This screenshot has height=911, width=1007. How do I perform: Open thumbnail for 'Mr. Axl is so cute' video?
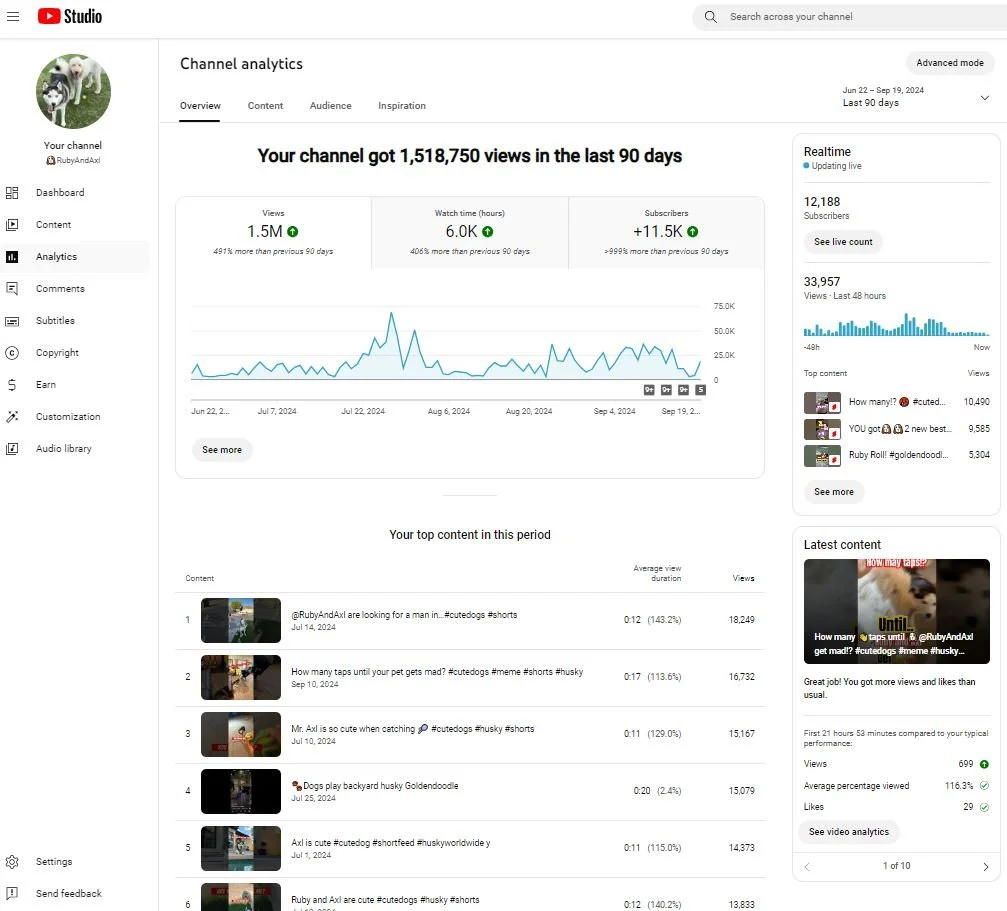pyautogui.click(x=241, y=734)
